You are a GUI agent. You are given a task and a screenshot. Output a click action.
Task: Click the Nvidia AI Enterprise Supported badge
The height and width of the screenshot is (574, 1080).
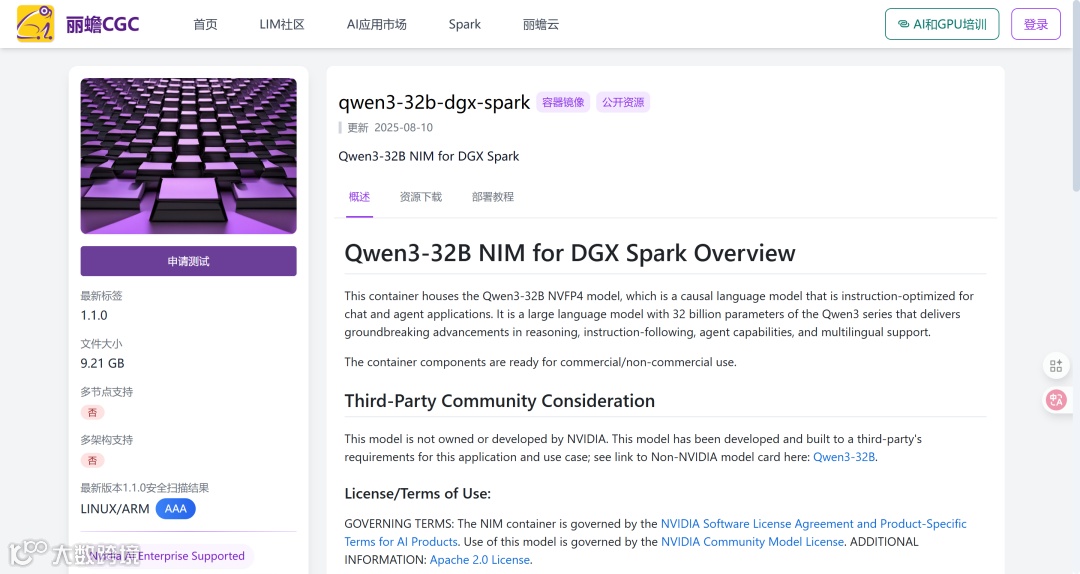[167, 556]
